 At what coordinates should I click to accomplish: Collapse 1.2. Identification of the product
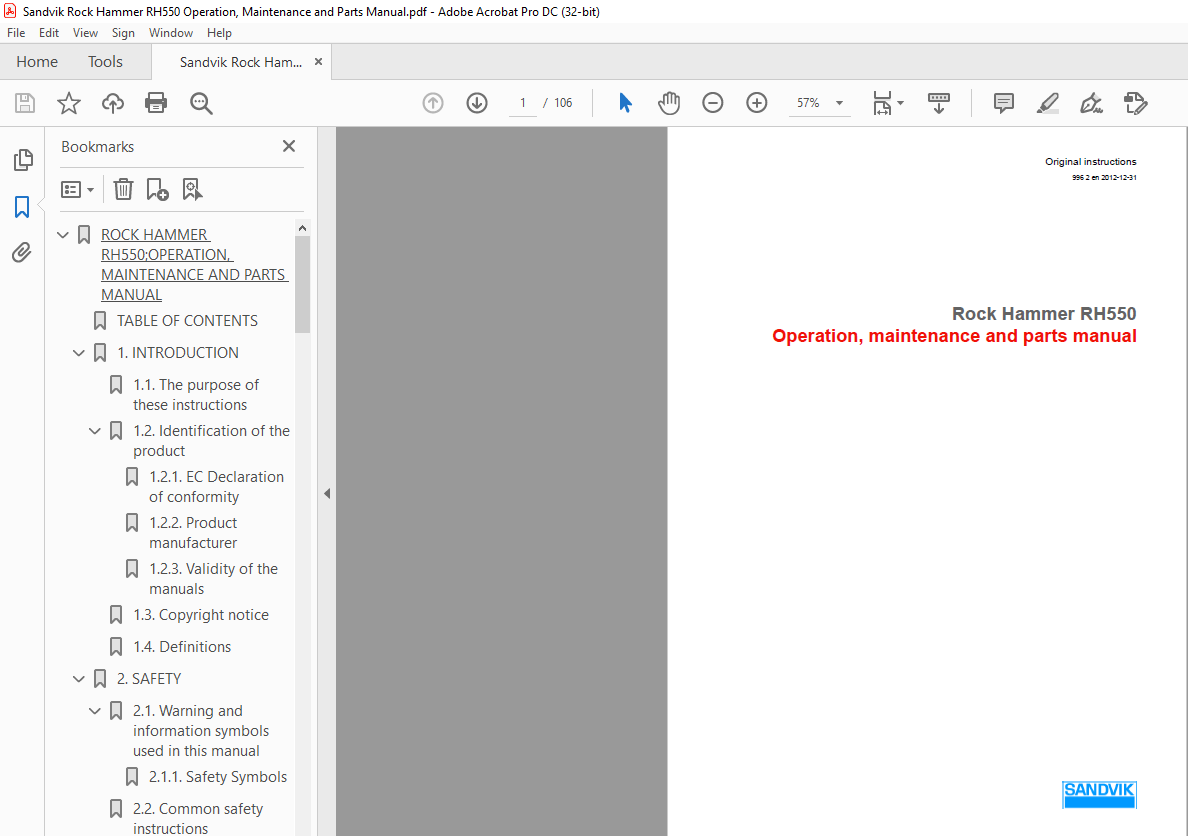95,431
